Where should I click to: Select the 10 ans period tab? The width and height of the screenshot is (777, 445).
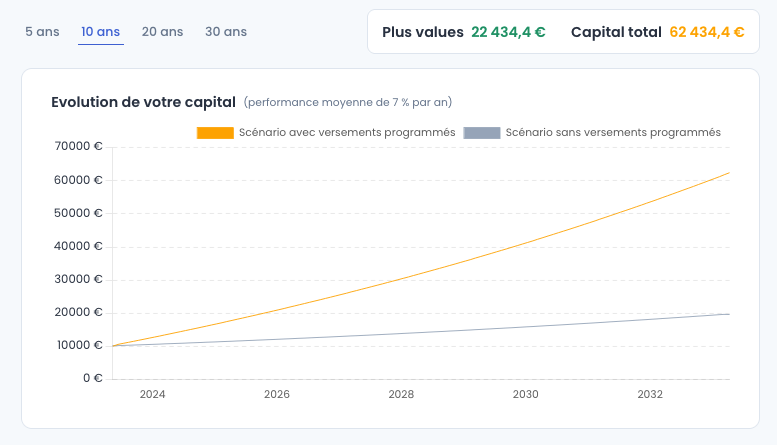tap(101, 32)
